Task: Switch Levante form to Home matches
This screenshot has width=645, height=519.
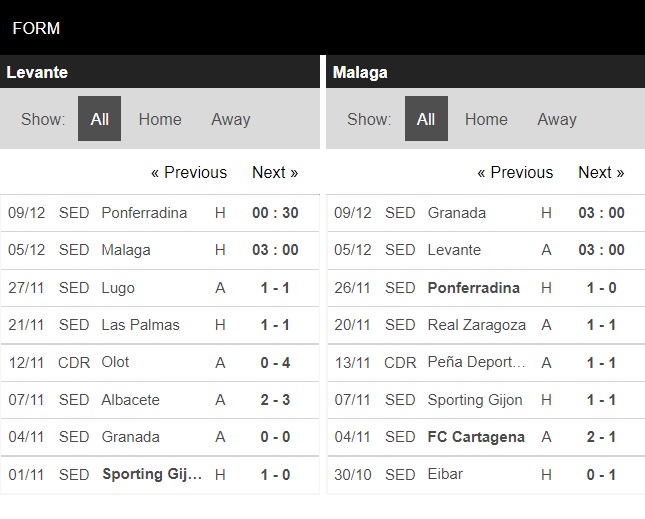Action: tap(160, 119)
